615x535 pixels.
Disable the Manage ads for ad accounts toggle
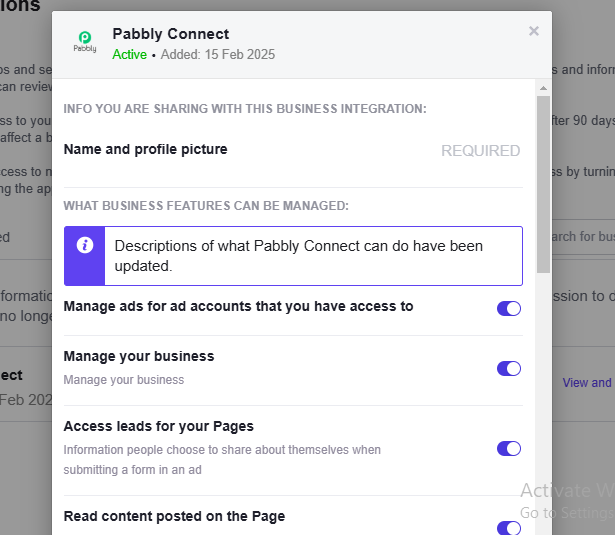tap(509, 308)
